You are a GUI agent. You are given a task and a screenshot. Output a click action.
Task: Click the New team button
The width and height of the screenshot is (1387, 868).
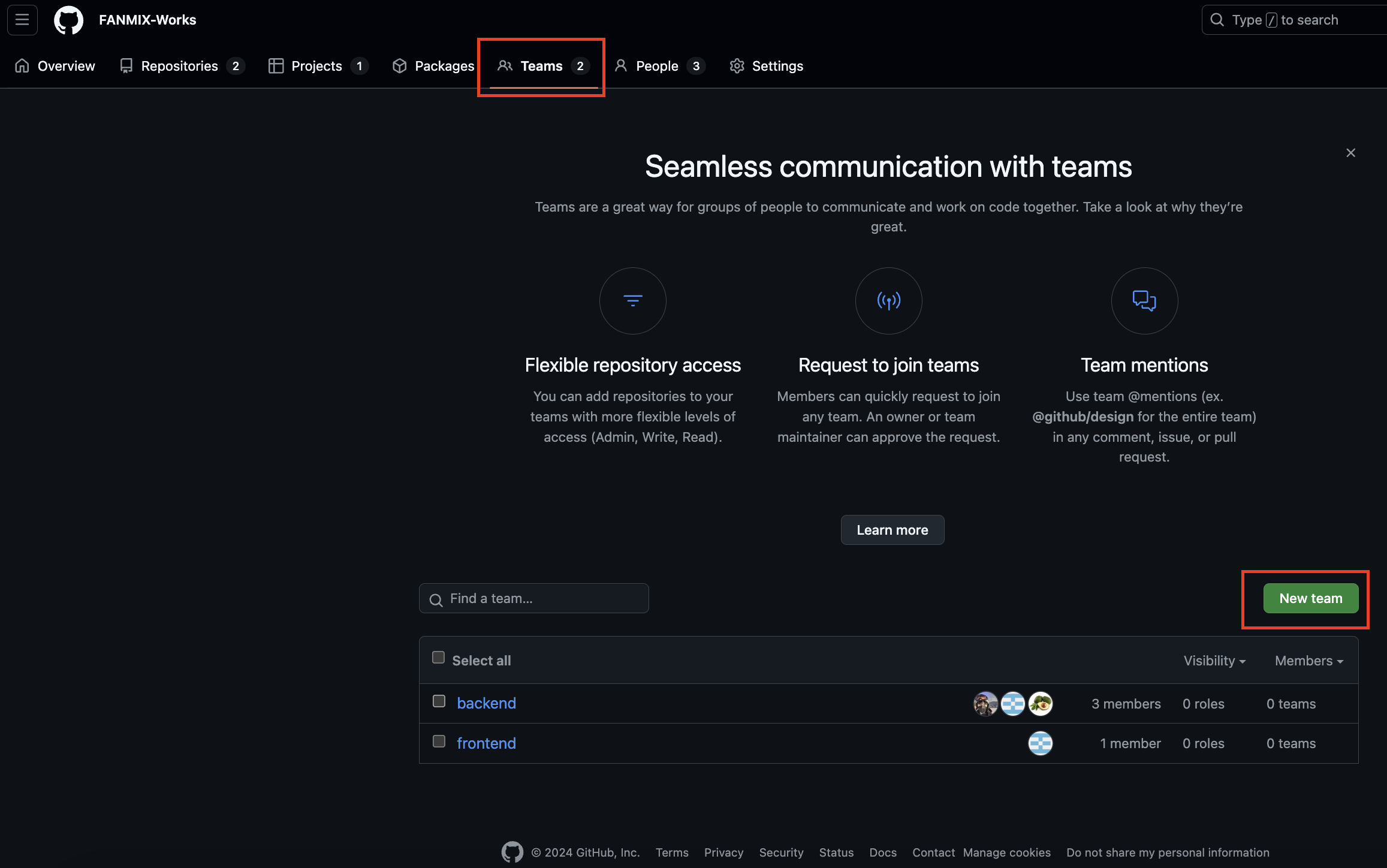[1310, 598]
